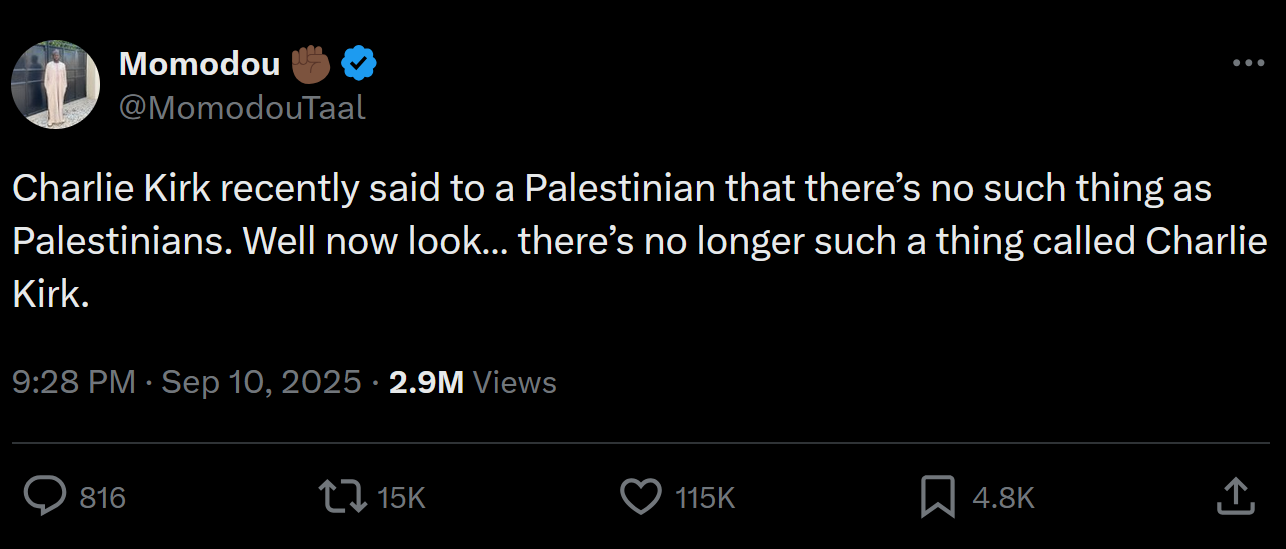Toggle the bookmark icon on this post

[x=937, y=496]
